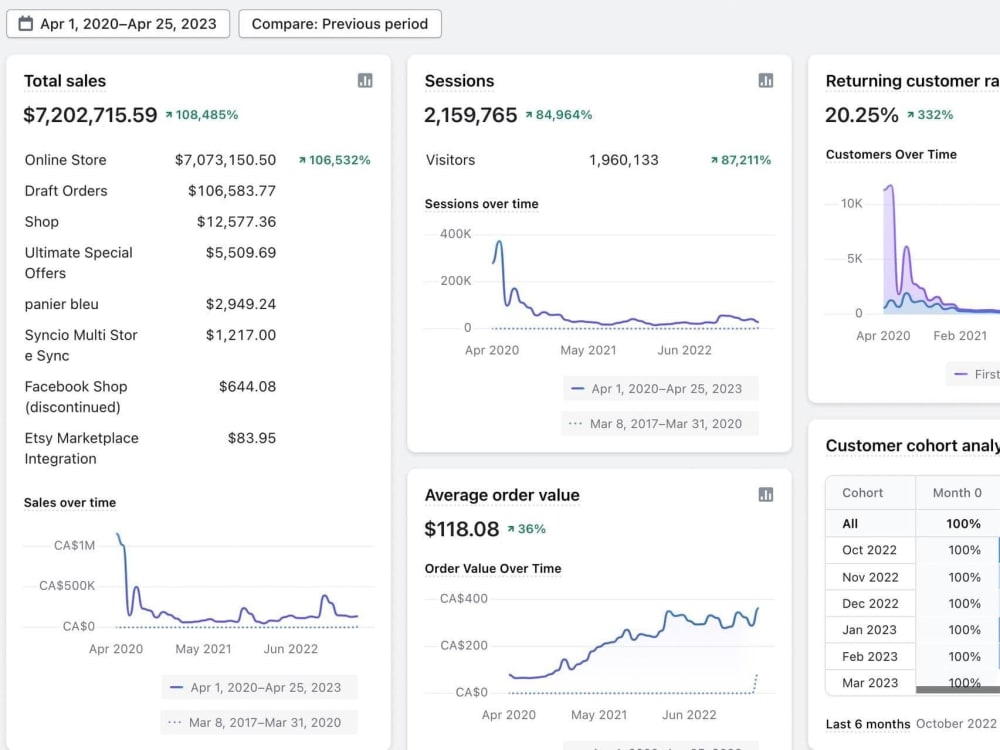Open the Sessions report icon
This screenshot has height=750, width=1000.
(765, 80)
